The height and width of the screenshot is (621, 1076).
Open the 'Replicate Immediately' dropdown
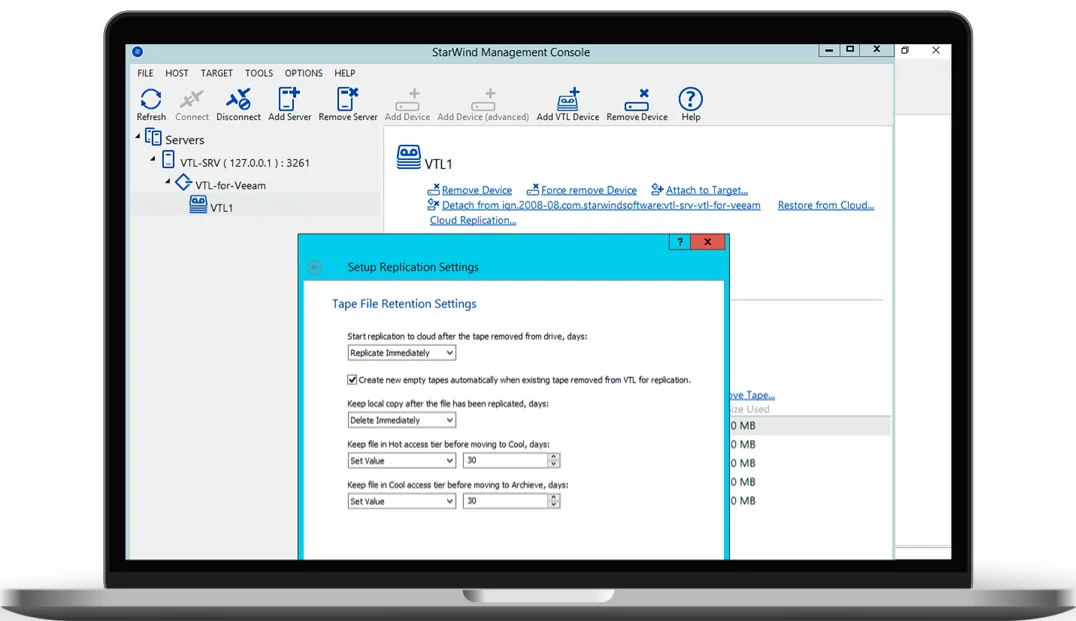[x=401, y=353]
